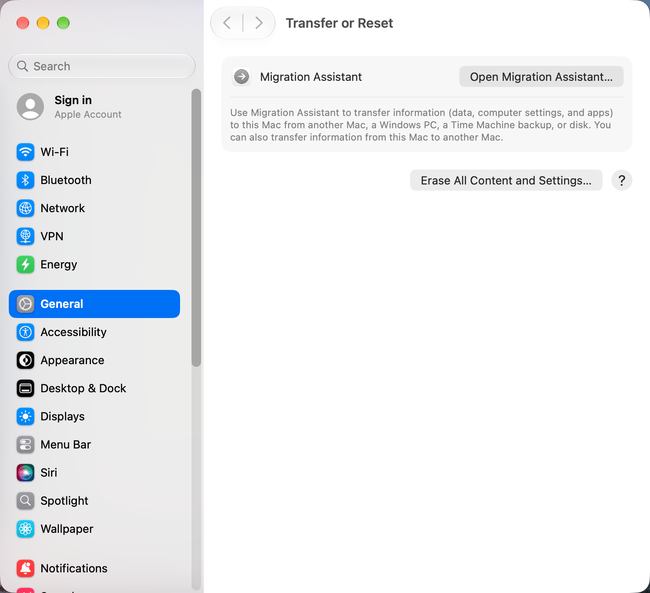Open VPN settings label
Viewport: 650px width, 593px height.
[52, 236]
